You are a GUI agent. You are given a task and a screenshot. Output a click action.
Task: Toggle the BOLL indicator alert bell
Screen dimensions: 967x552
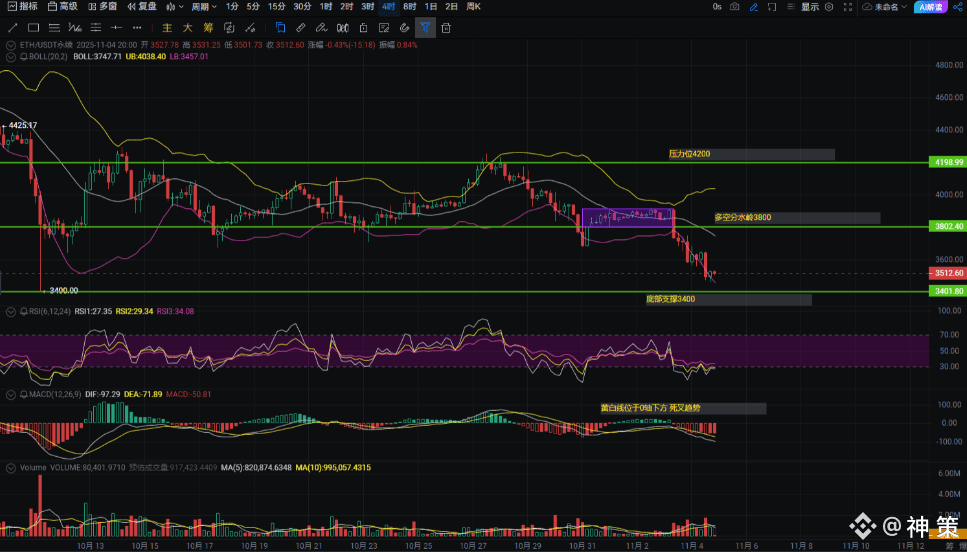point(23,57)
